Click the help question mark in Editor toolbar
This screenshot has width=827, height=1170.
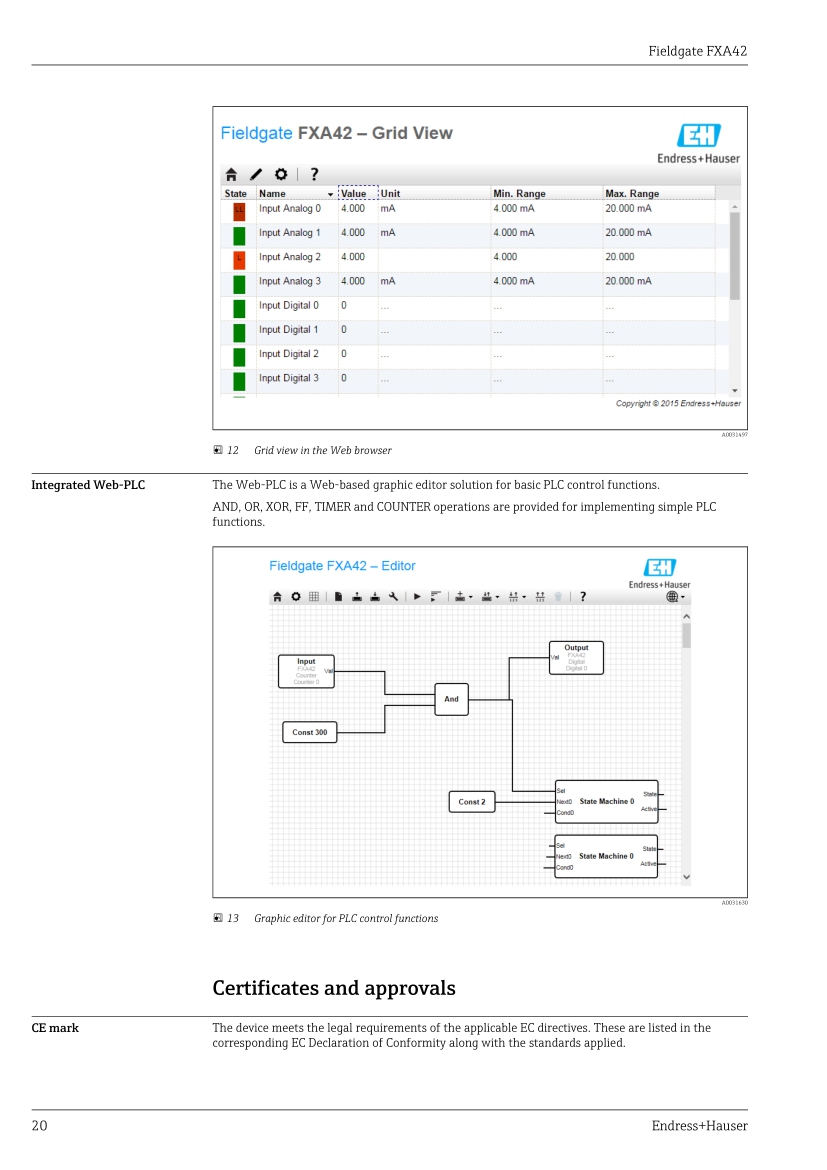(583, 597)
